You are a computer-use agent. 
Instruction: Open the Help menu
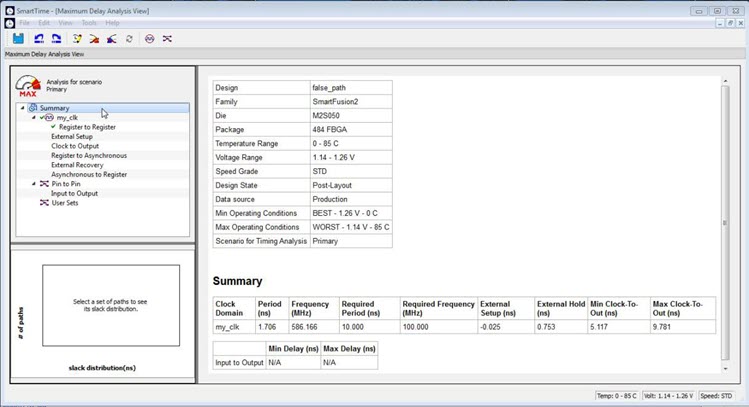pyautogui.click(x=112, y=22)
